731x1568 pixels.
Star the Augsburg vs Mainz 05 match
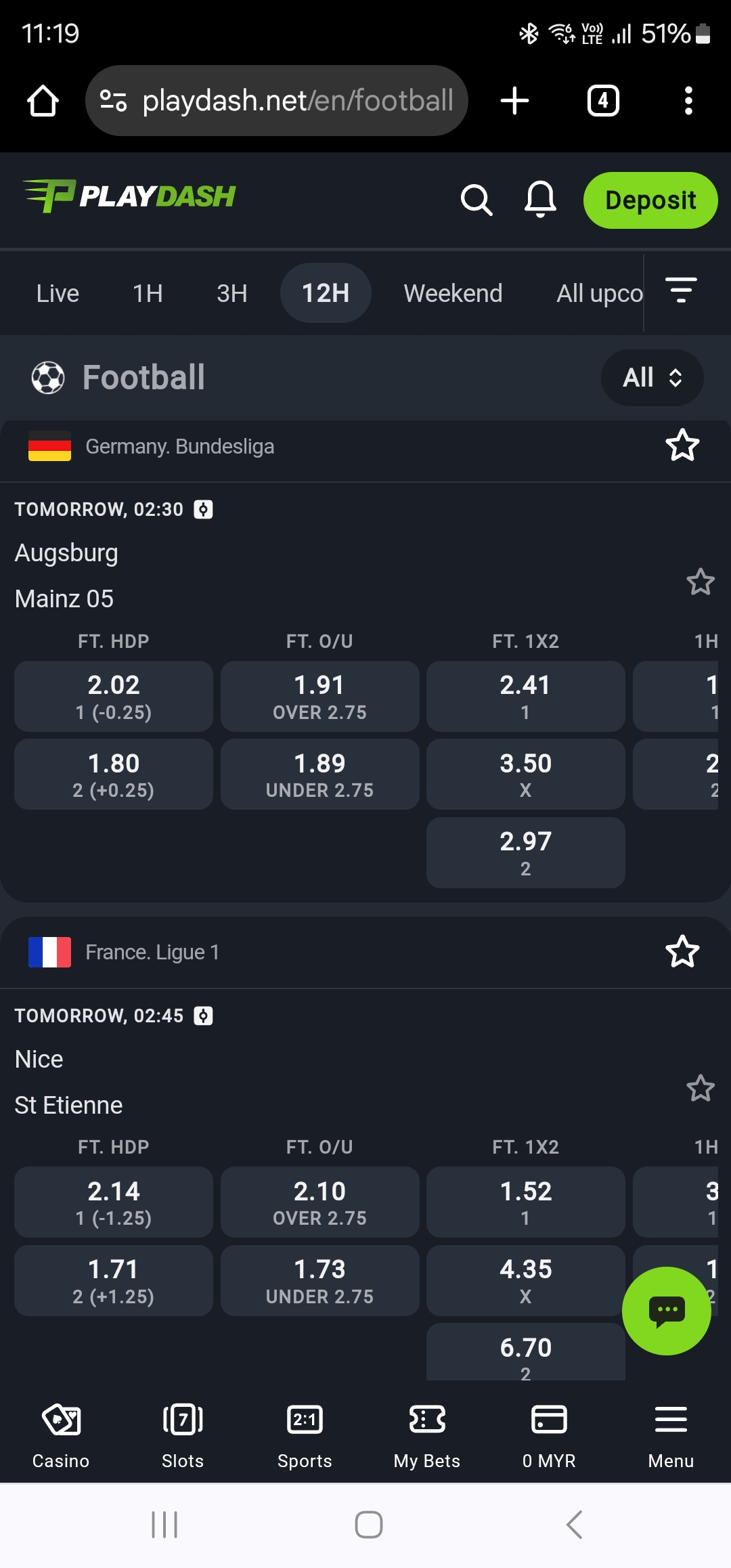[x=701, y=582]
